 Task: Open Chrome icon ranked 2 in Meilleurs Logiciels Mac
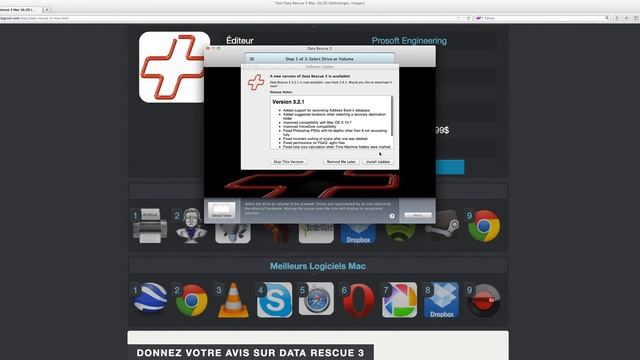pyautogui.click(x=191, y=300)
